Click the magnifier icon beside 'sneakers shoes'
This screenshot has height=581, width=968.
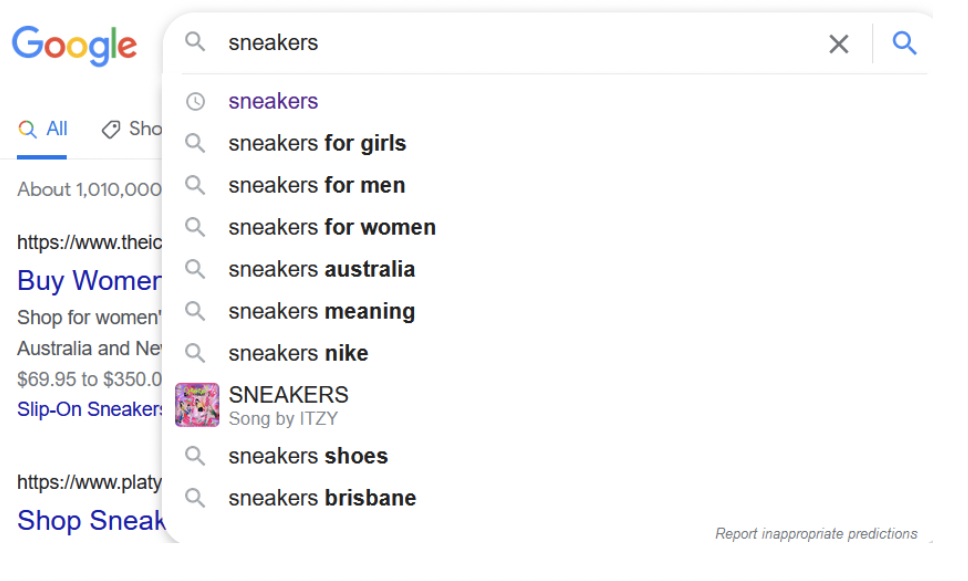[x=196, y=456]
